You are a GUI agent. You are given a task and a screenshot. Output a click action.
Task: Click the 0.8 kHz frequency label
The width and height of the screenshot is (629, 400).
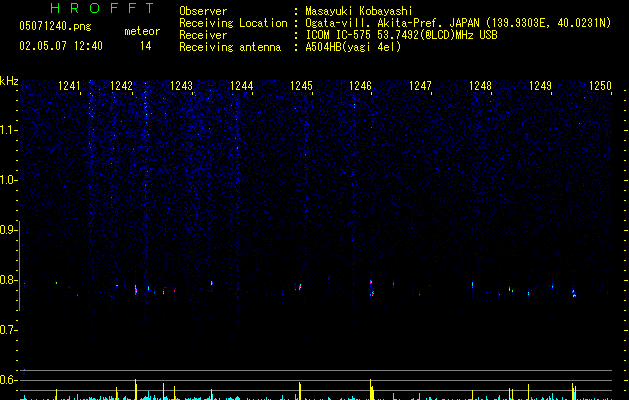click(x=8, y=280)
